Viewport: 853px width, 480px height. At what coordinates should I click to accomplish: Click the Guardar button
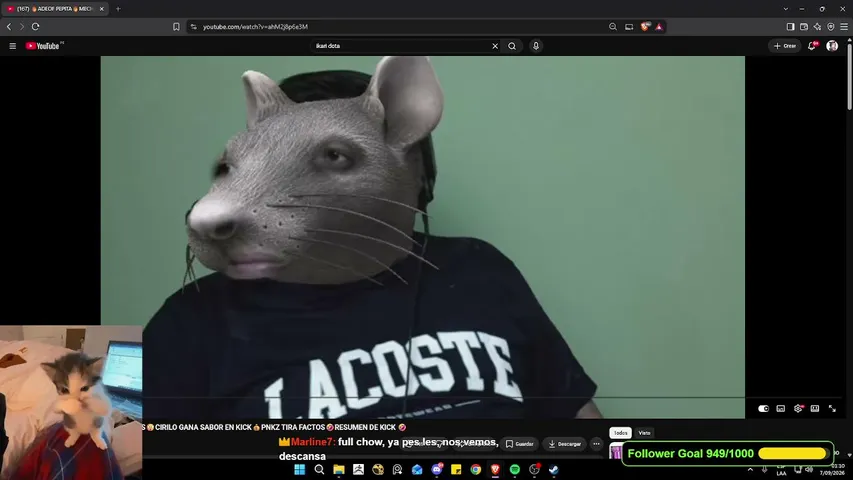click(x=520, y=444)
